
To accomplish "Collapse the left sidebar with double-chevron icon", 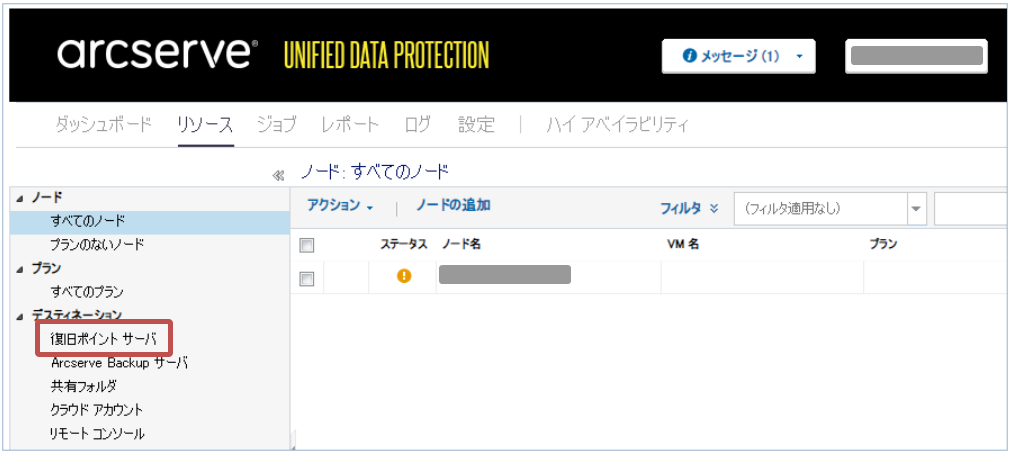I will click(279, 175).
